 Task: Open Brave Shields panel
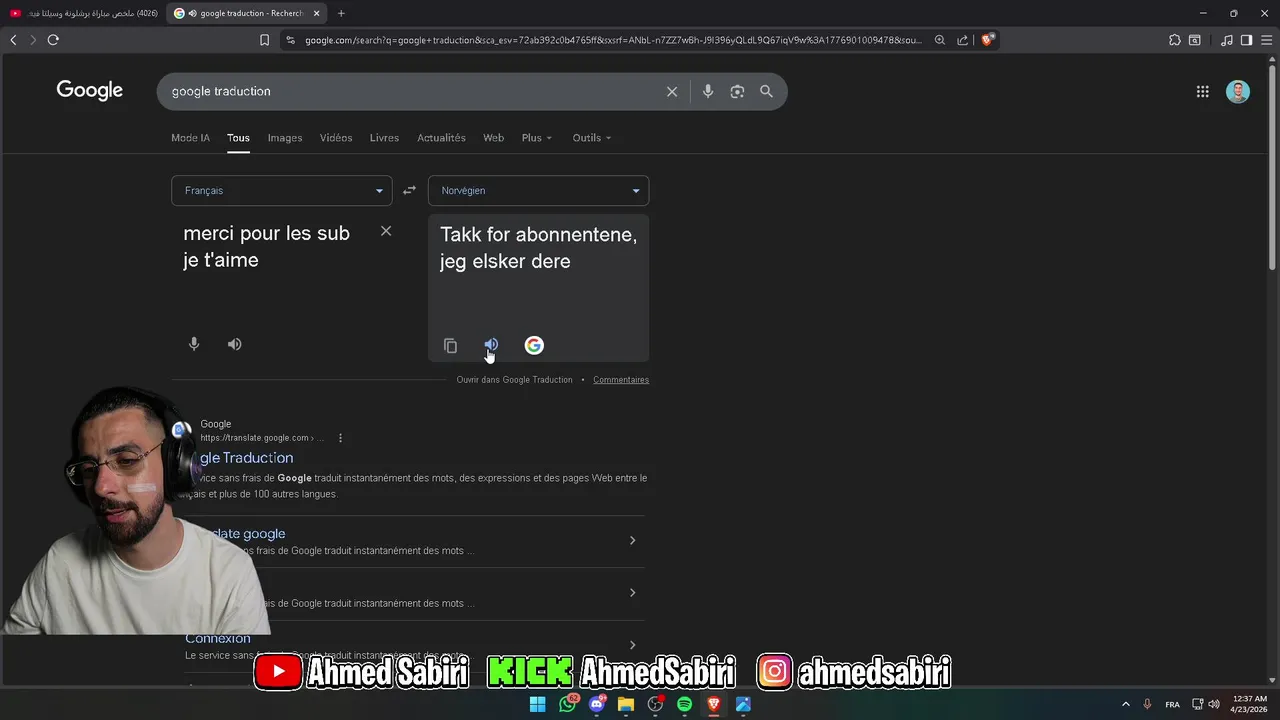pyautogui.click(x=987, y=40)
